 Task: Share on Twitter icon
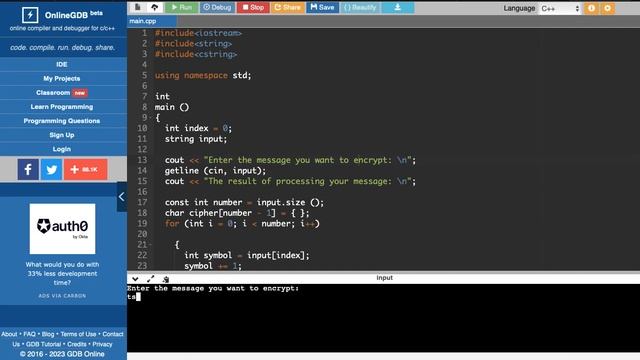point(51,169)
